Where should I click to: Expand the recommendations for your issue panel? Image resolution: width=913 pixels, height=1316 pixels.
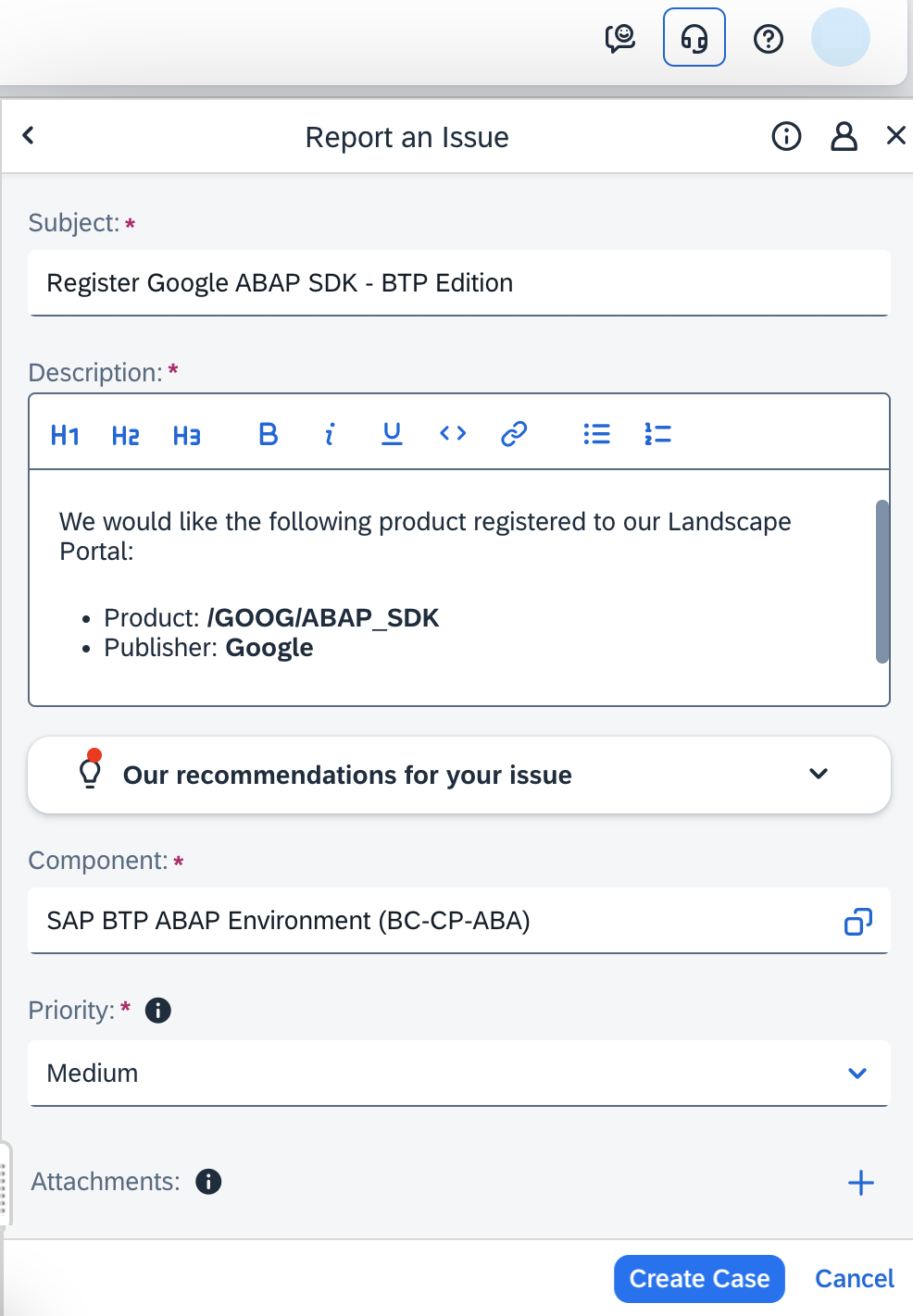coord(819,775)
